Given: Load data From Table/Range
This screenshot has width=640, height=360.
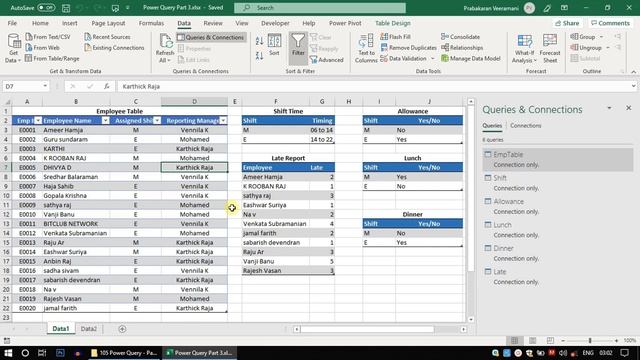Looking at the screenshot, I should pyautogui.click(x=52, y=58).
